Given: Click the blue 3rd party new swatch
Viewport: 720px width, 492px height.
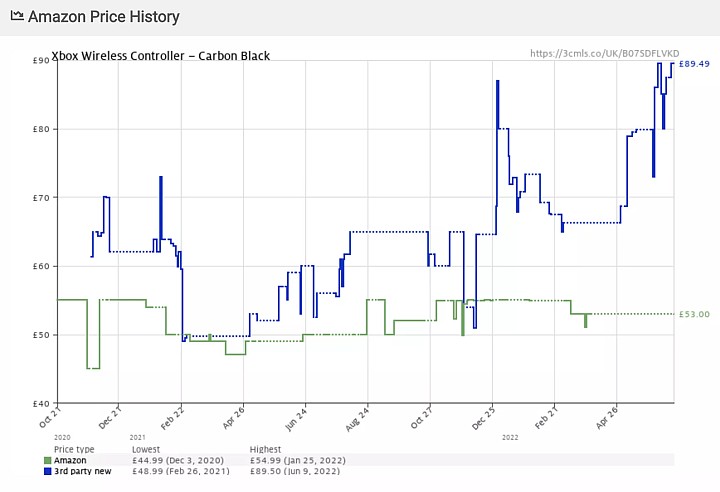Looking at the screenshot, I should click(x=47, y=470).
